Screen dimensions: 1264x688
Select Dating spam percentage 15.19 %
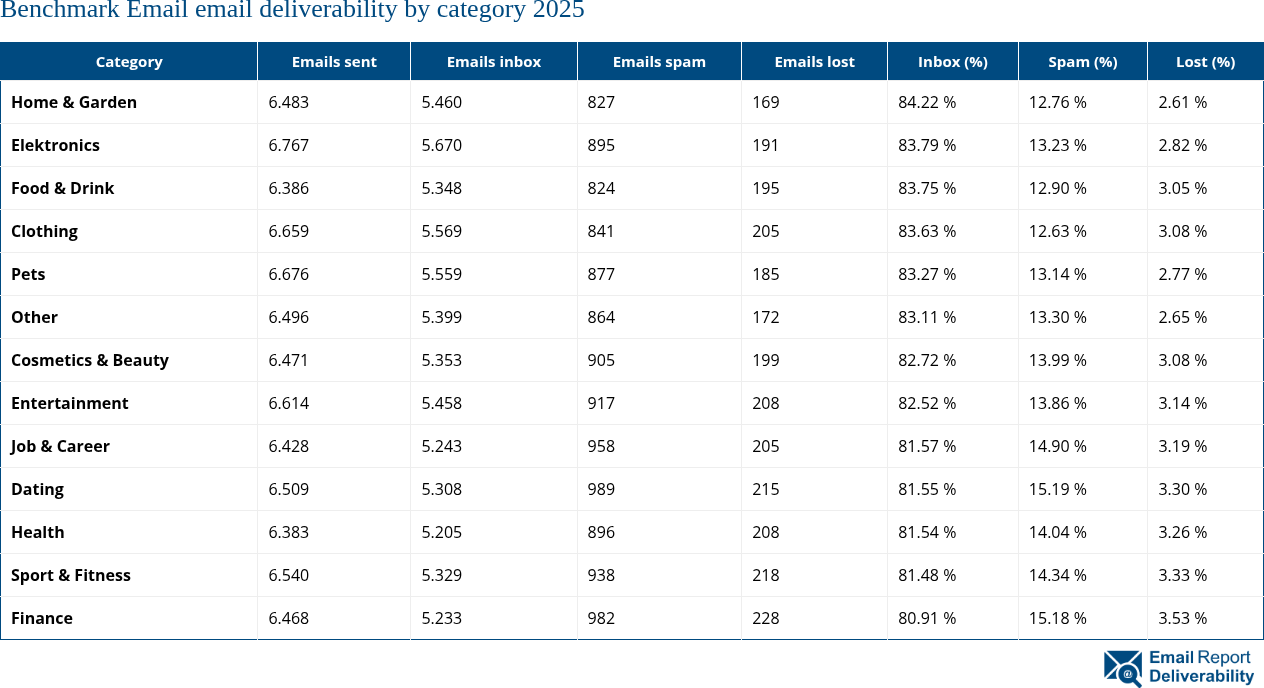pyautogui.click(x=1058, y=489)
